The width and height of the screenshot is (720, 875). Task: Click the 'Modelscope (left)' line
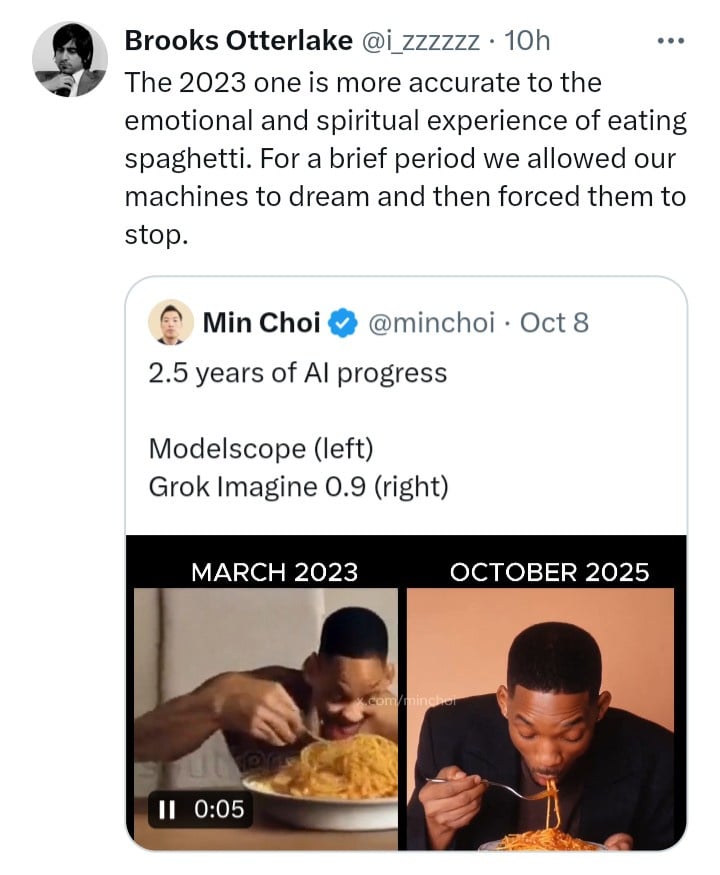point(261,448)
